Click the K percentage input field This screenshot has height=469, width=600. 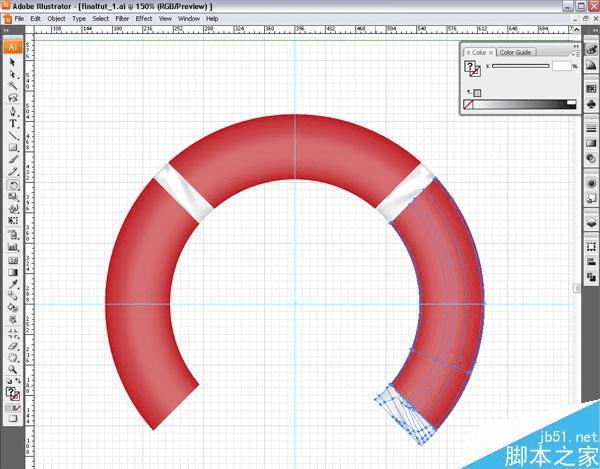click(561, 66)
